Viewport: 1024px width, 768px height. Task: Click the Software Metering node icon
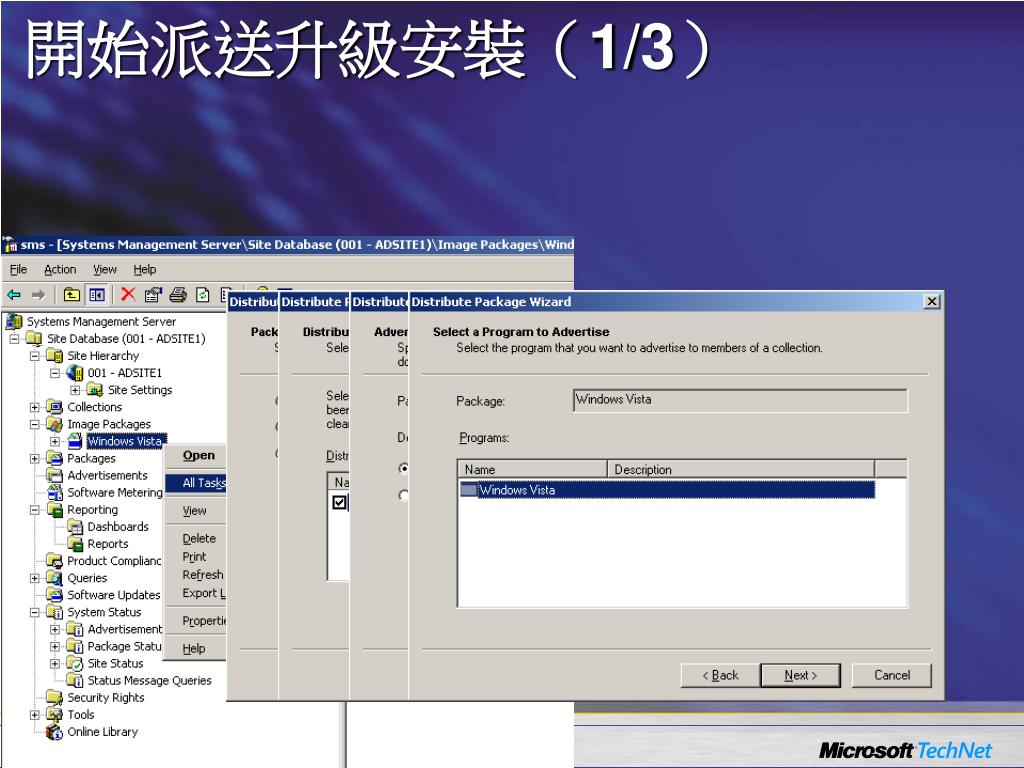55,492
